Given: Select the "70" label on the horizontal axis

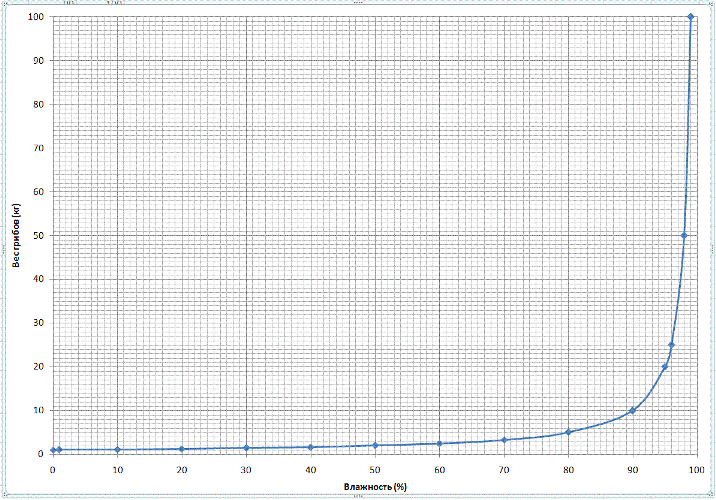Looking at the screenshot, I should (504, 470).
